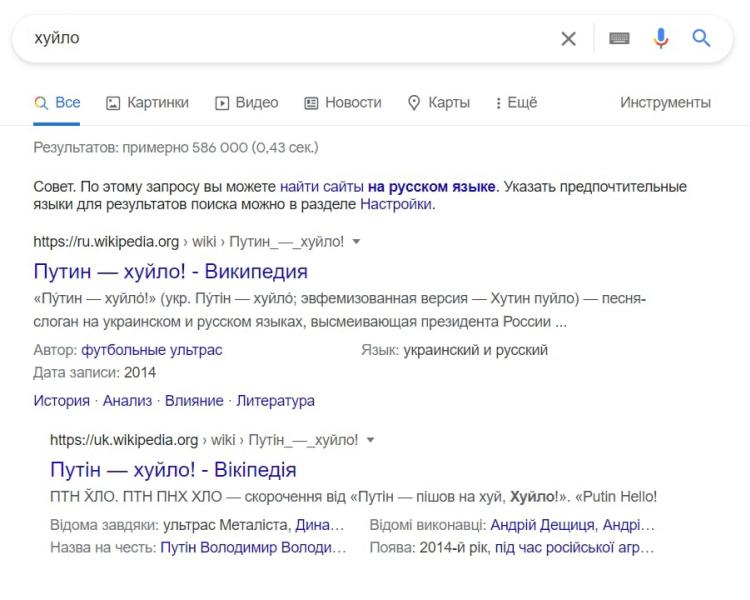
Task: Open Влияние sitelink
Action: pyautogui.click(x=194, y=400)
